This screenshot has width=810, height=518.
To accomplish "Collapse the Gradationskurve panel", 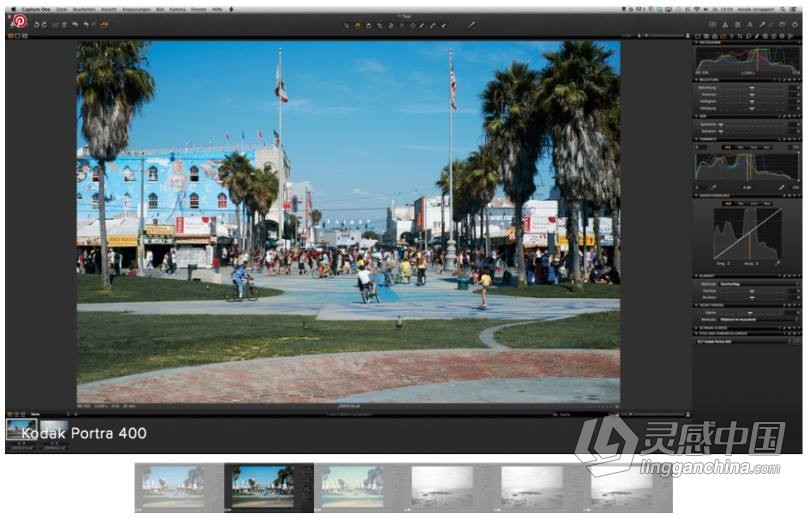I will tap(696, 196).
